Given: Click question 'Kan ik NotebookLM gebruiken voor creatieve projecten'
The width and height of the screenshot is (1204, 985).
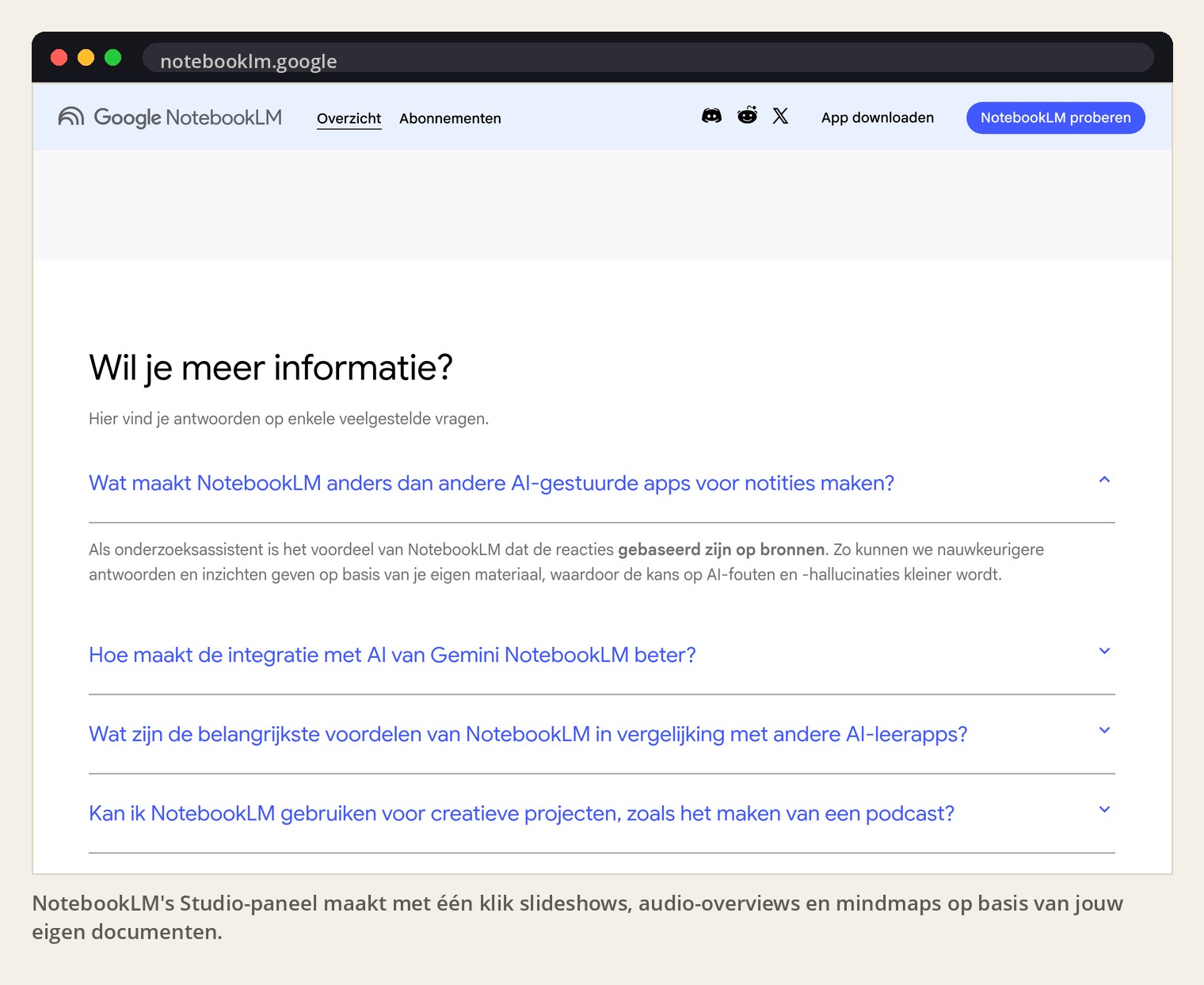Looking at the screenshot, I should pyautogui.click(x=521, y=813).
